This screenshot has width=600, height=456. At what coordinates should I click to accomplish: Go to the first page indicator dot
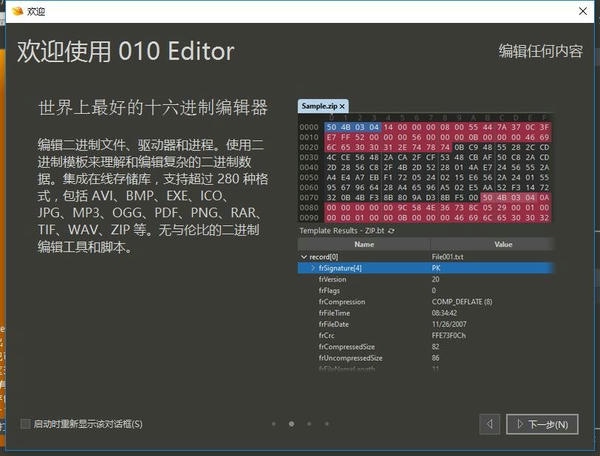pyautogui.click(x=274, y=424)
